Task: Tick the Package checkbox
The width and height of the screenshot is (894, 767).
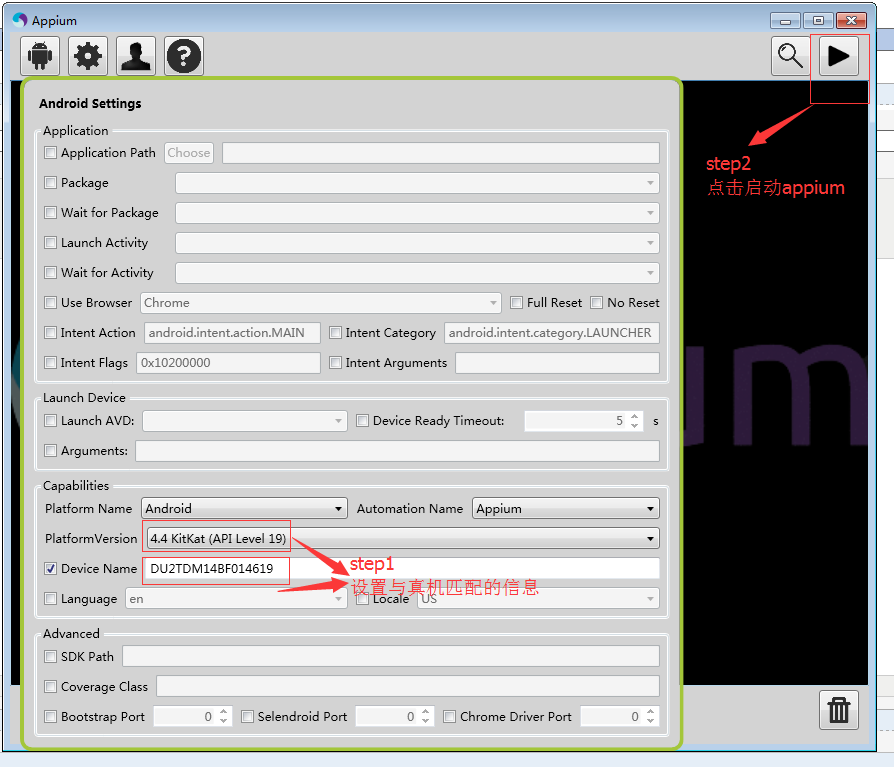Action: click(51, 182)
